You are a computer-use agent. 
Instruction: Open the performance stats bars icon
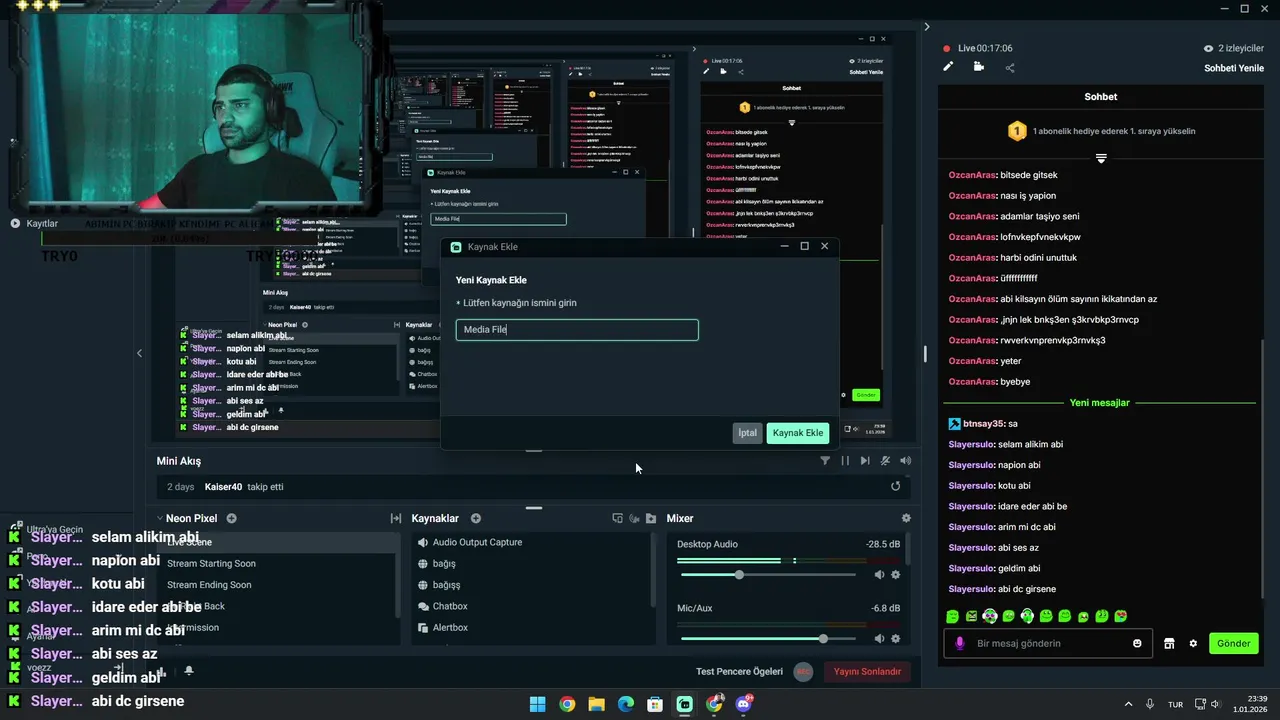(x=162, y=671)
